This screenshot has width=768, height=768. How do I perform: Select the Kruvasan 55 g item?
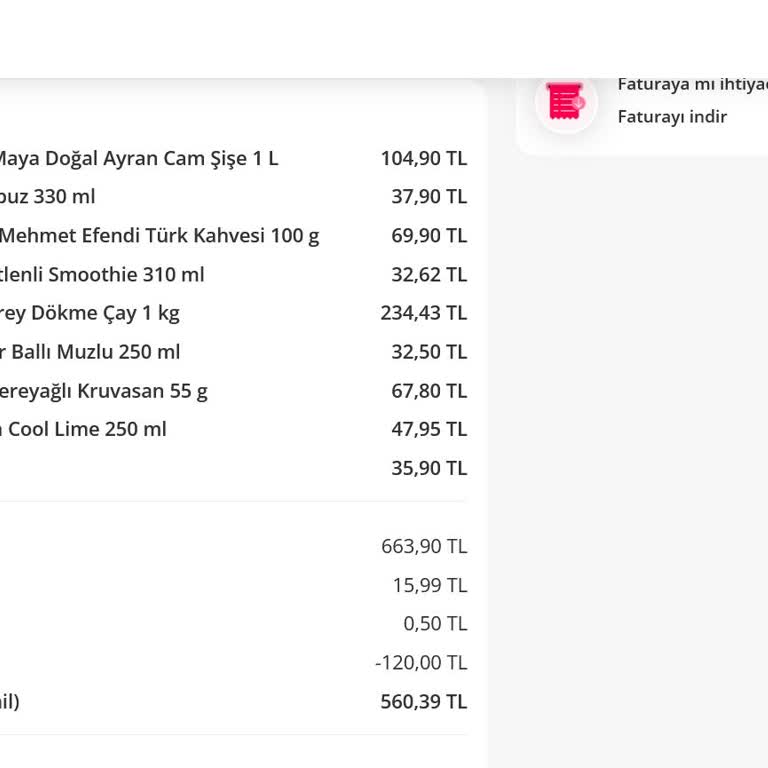[x=104, y=391]
